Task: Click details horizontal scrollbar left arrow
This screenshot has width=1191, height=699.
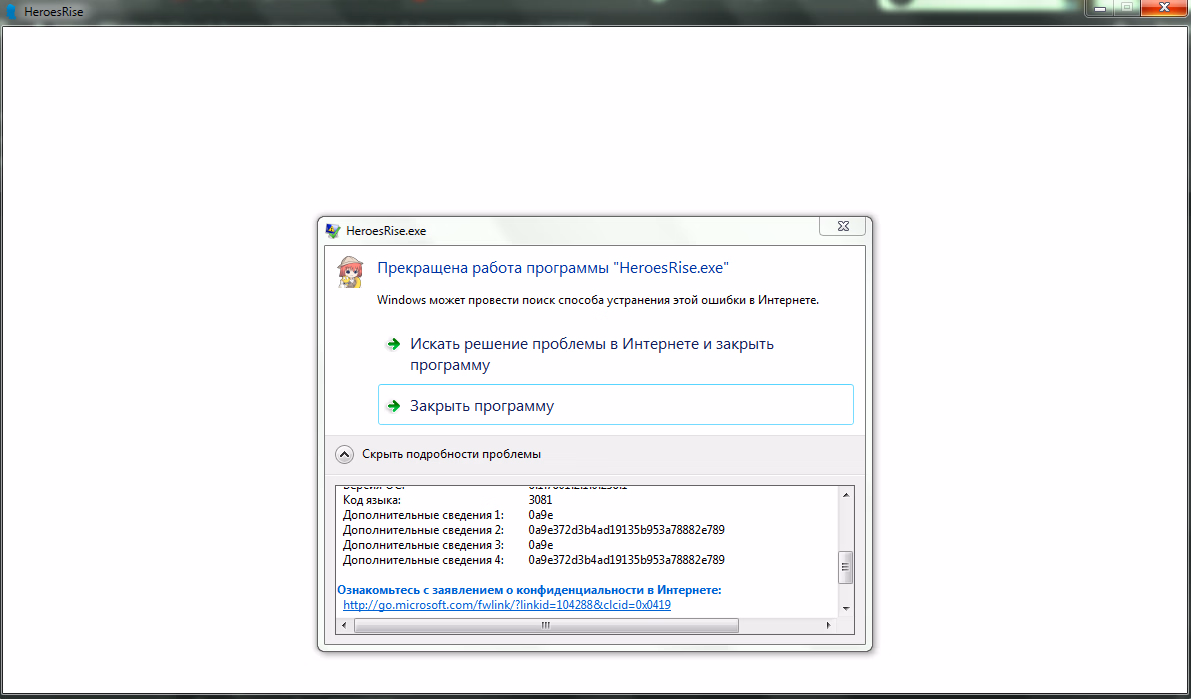Action: 344,625
